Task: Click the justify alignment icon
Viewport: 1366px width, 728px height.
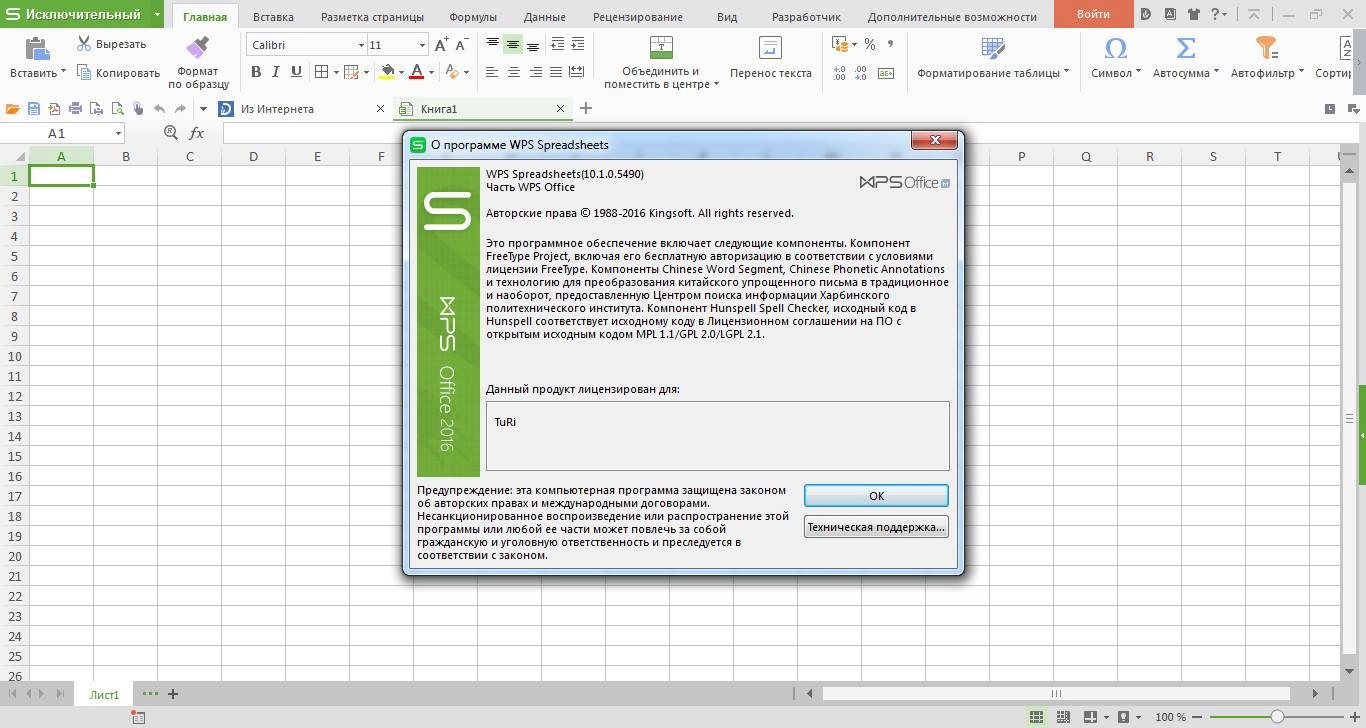Action: coord(556,72)
